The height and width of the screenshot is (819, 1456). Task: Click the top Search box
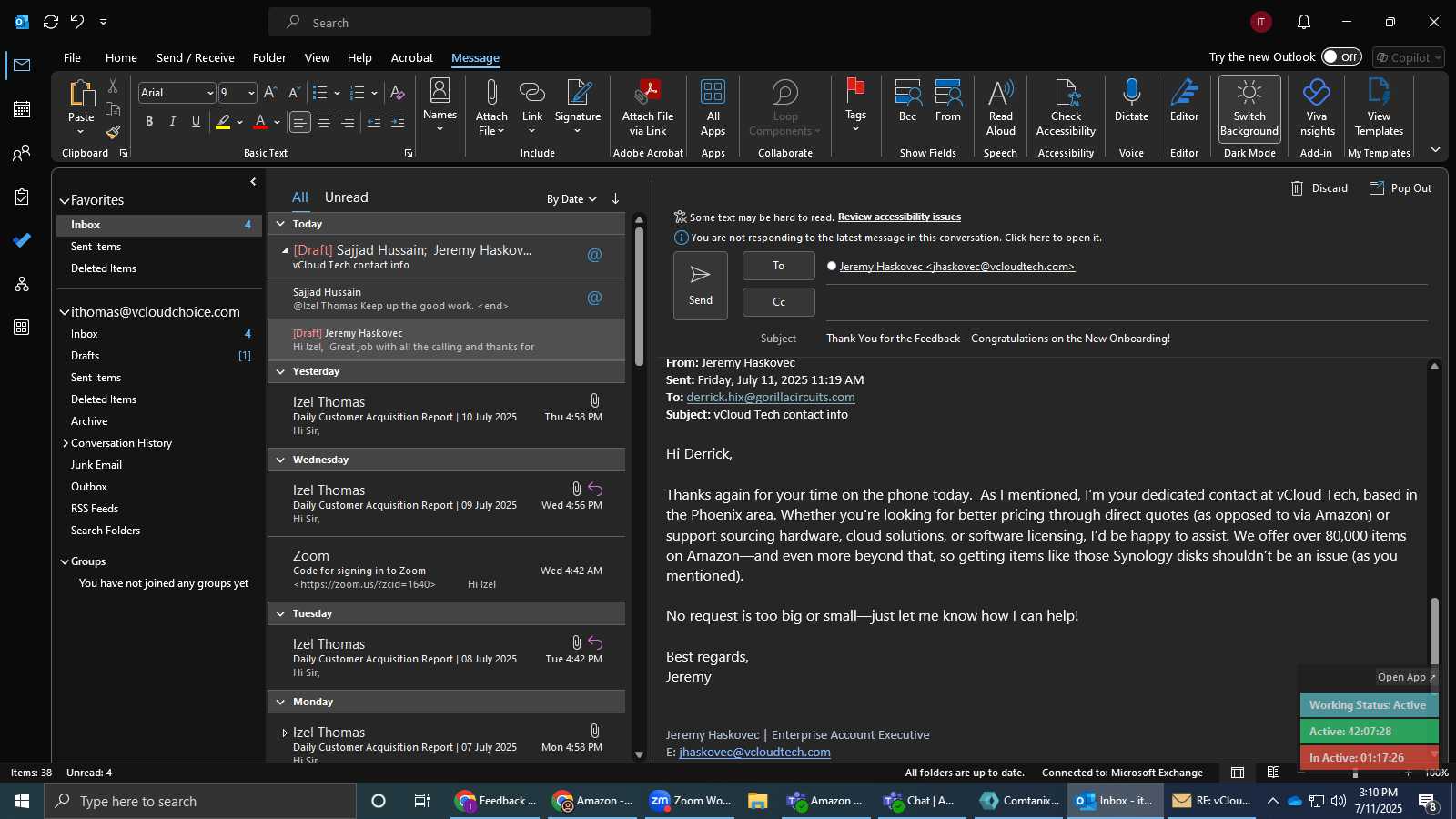pos(460,22)
